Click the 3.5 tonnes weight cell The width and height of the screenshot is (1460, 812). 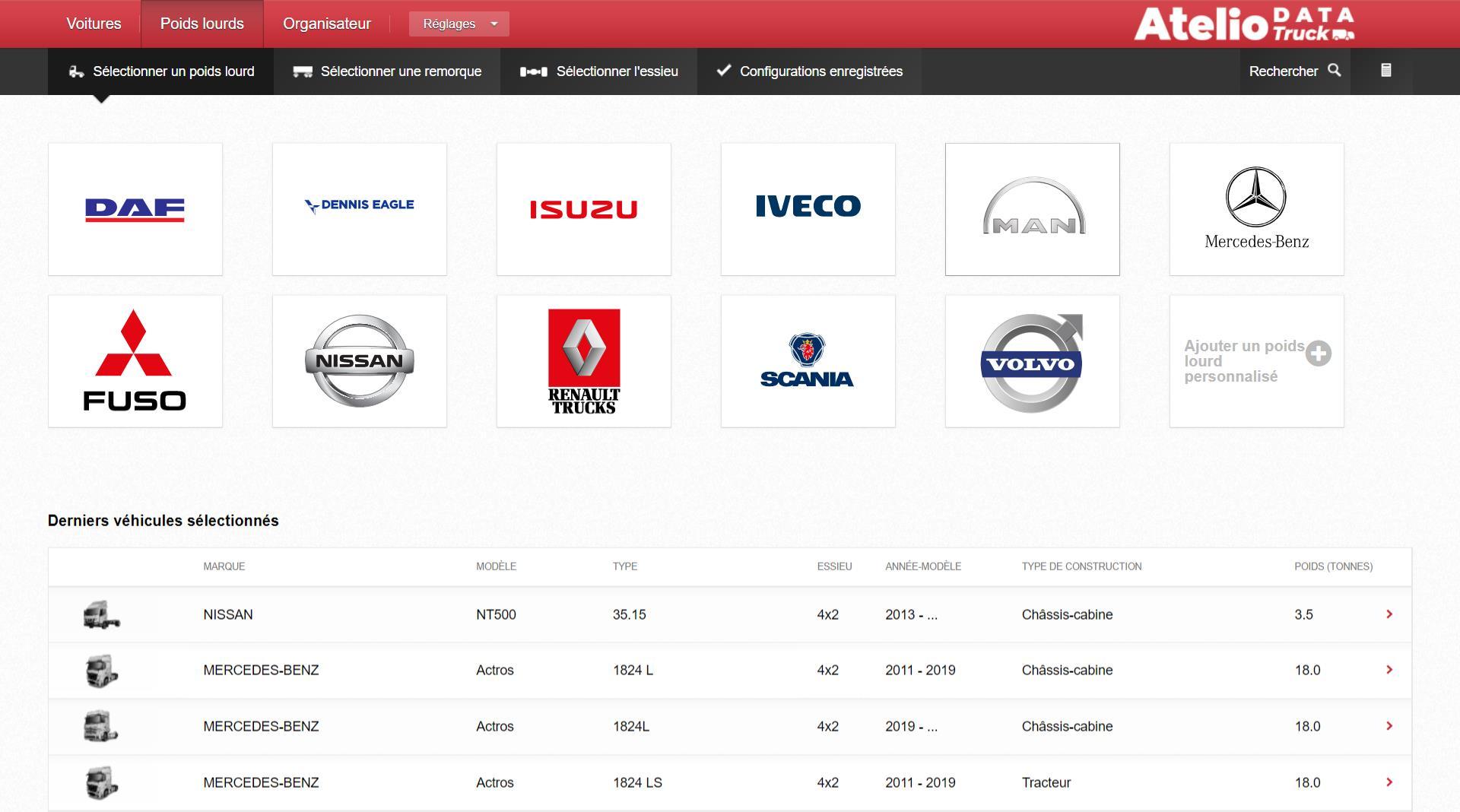pyautogui.click(x=1303, y=614)
